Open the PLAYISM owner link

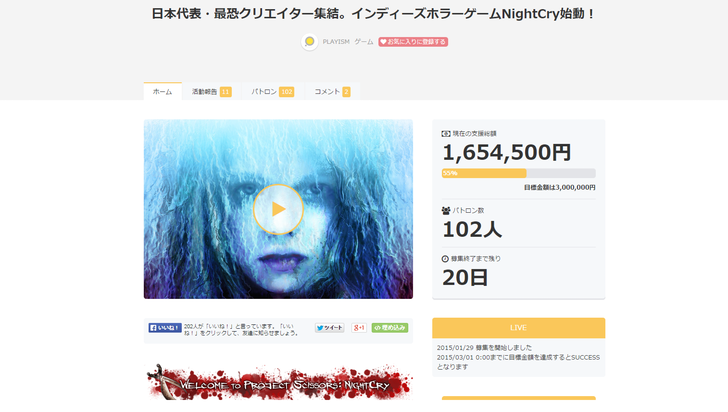pos(336,42)
